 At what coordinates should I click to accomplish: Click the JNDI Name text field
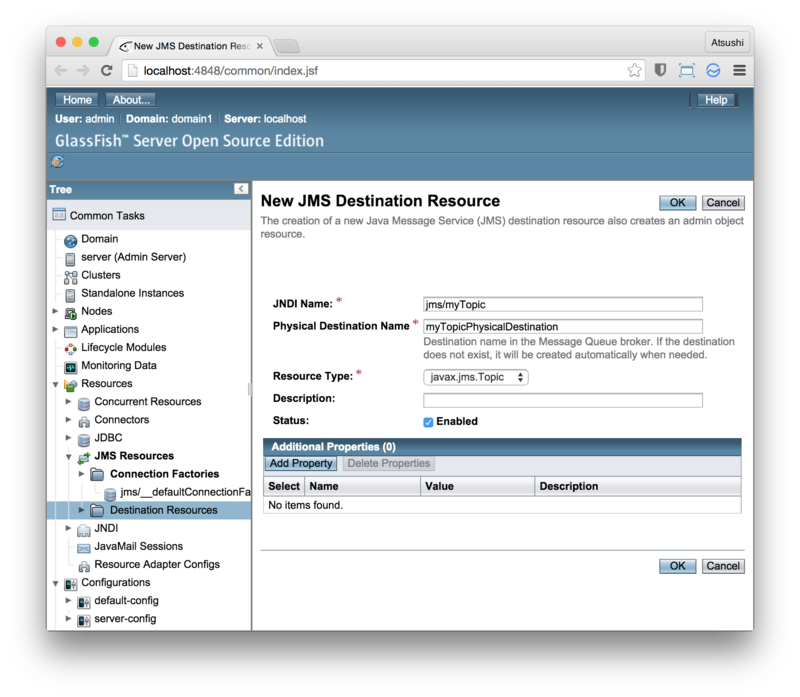pyautogui.click(x=563, y=304)
